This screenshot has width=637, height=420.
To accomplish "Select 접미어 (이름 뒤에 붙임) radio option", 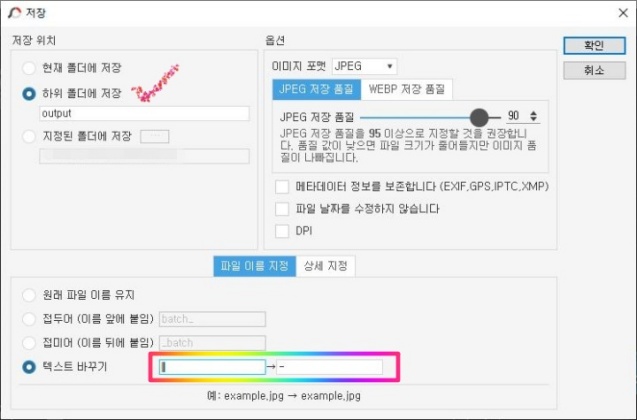I will coord(29,343).
